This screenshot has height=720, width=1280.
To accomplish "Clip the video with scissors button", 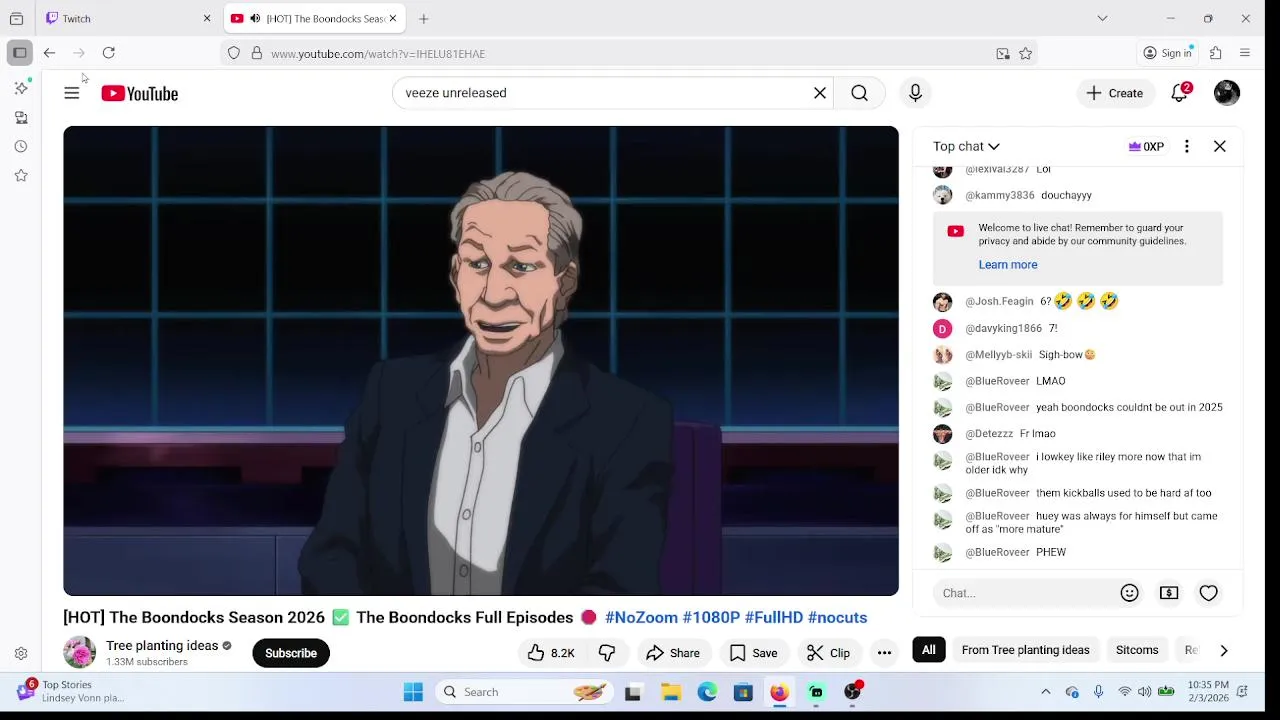I will point(828,653).
